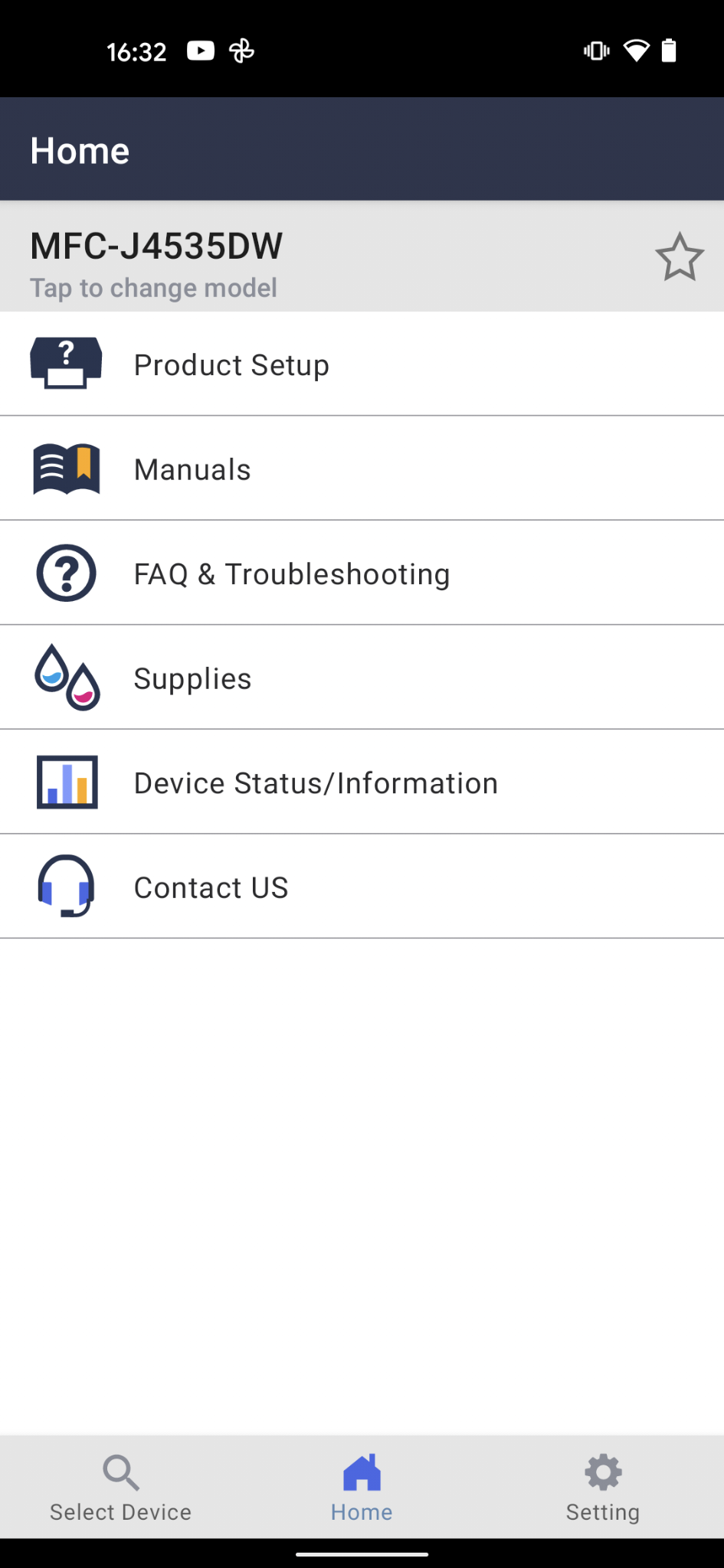Tap the YouTube notification icon in status bar
This screenshot has height=1568, width=724.
tap(201, 51)
